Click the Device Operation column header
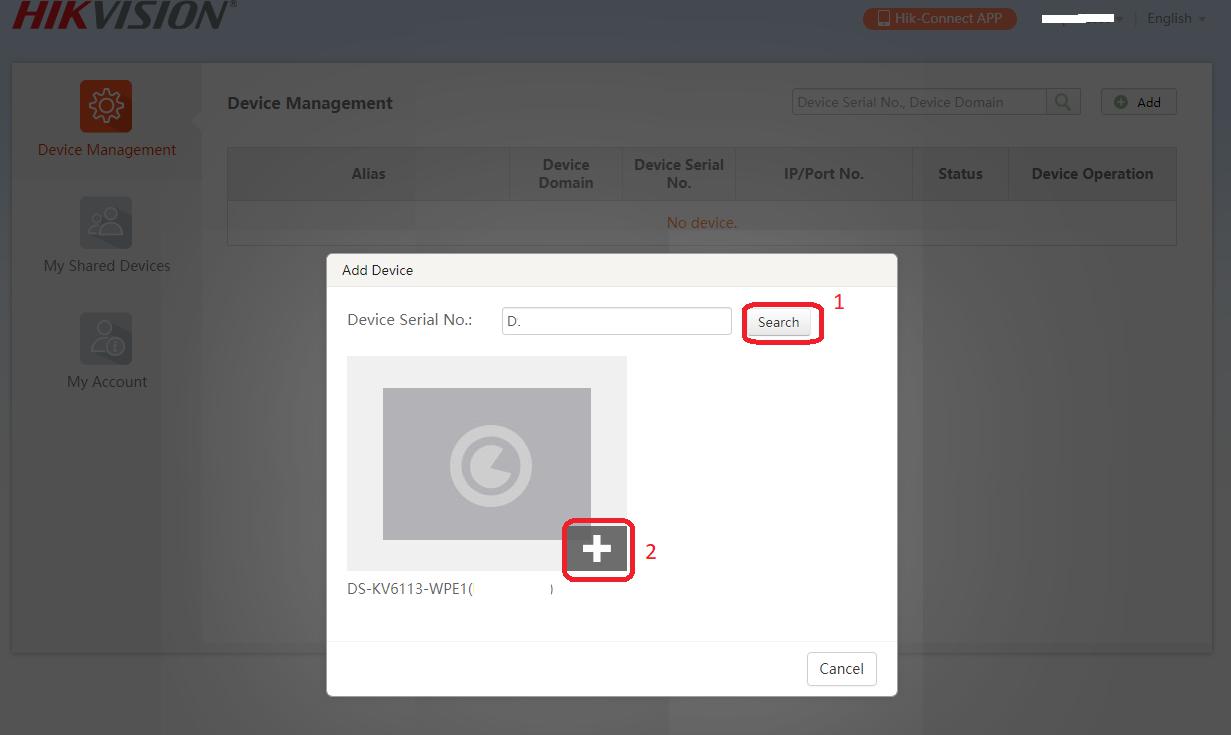Viewport: 1231px width, 735px height. (x=1092, y=174)
